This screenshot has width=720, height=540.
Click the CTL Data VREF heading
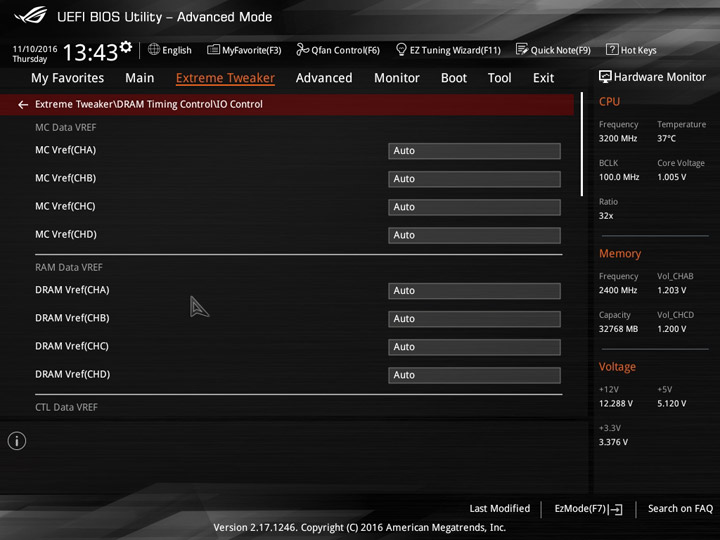point(66,407)
